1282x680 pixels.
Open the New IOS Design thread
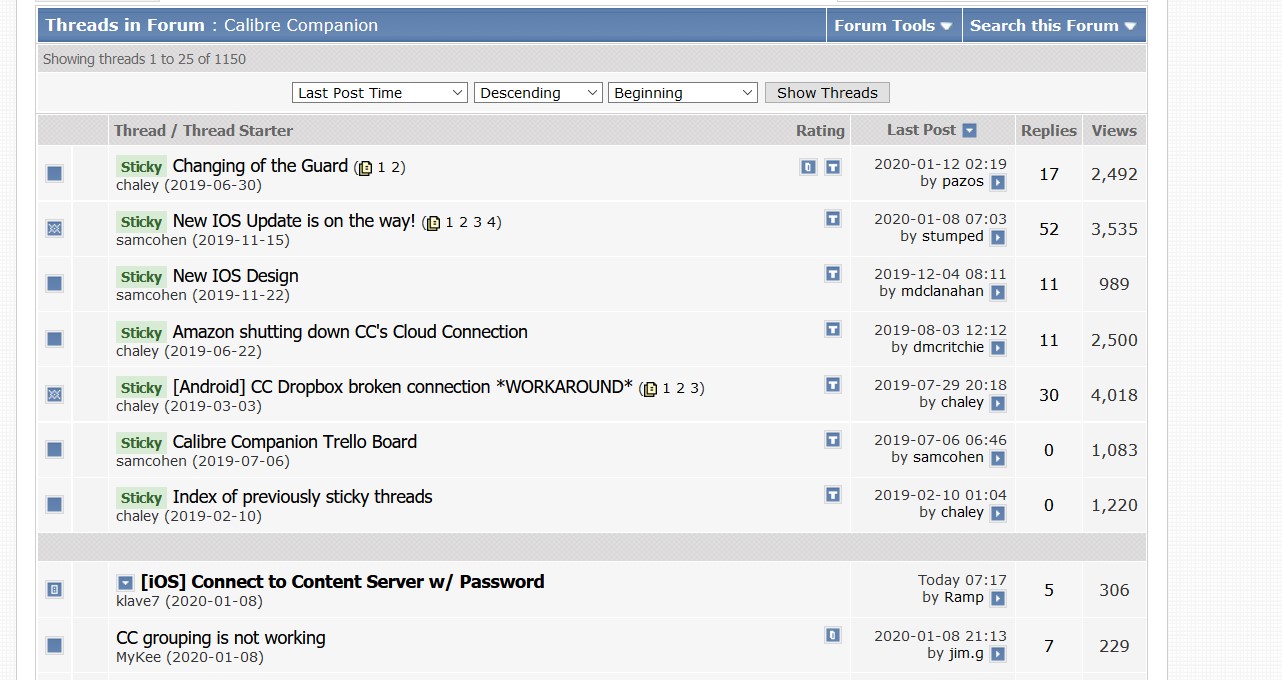click(236, 276)
